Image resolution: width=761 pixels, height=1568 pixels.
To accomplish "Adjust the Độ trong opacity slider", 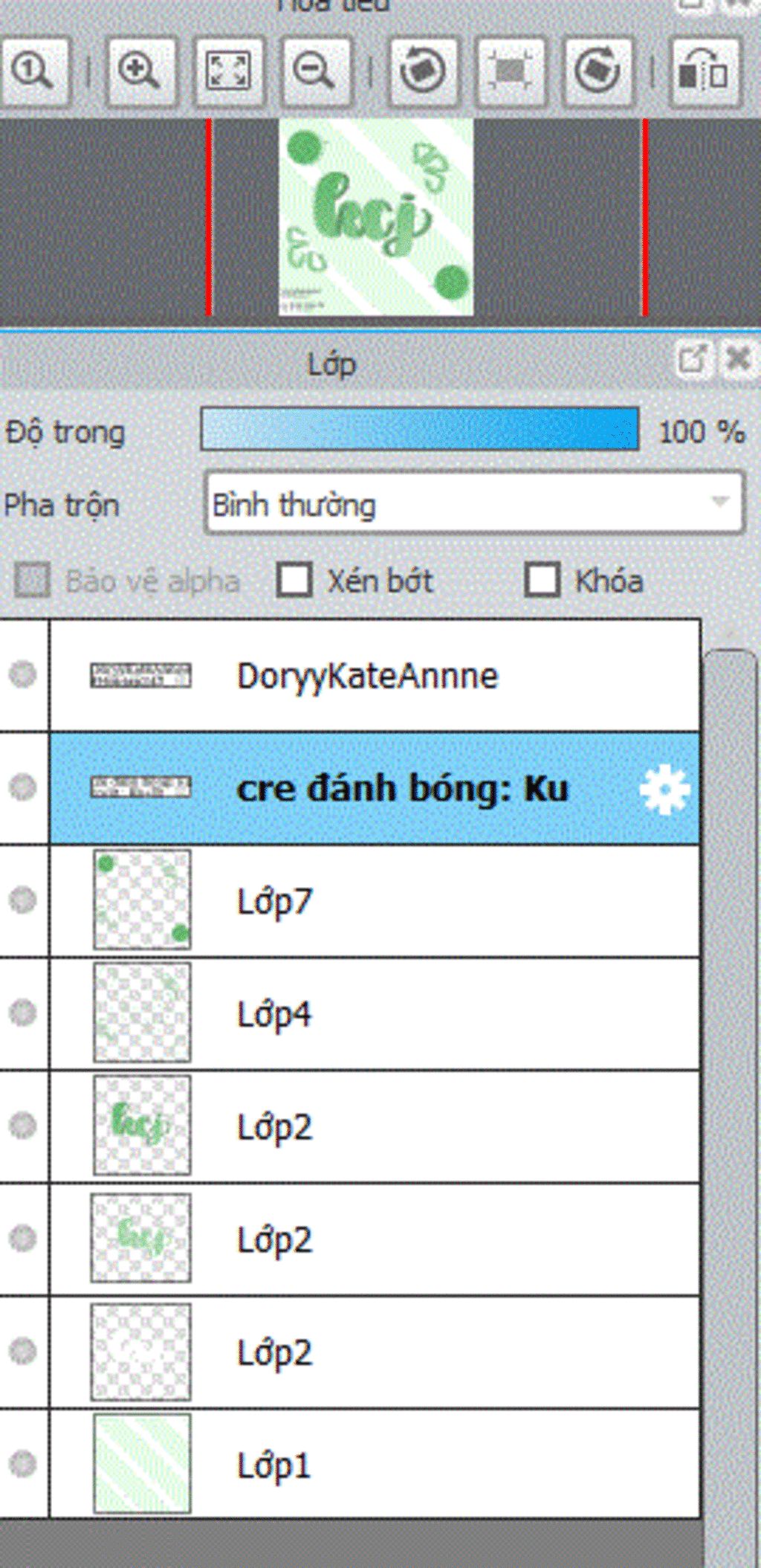I will (x=420, y=429).
